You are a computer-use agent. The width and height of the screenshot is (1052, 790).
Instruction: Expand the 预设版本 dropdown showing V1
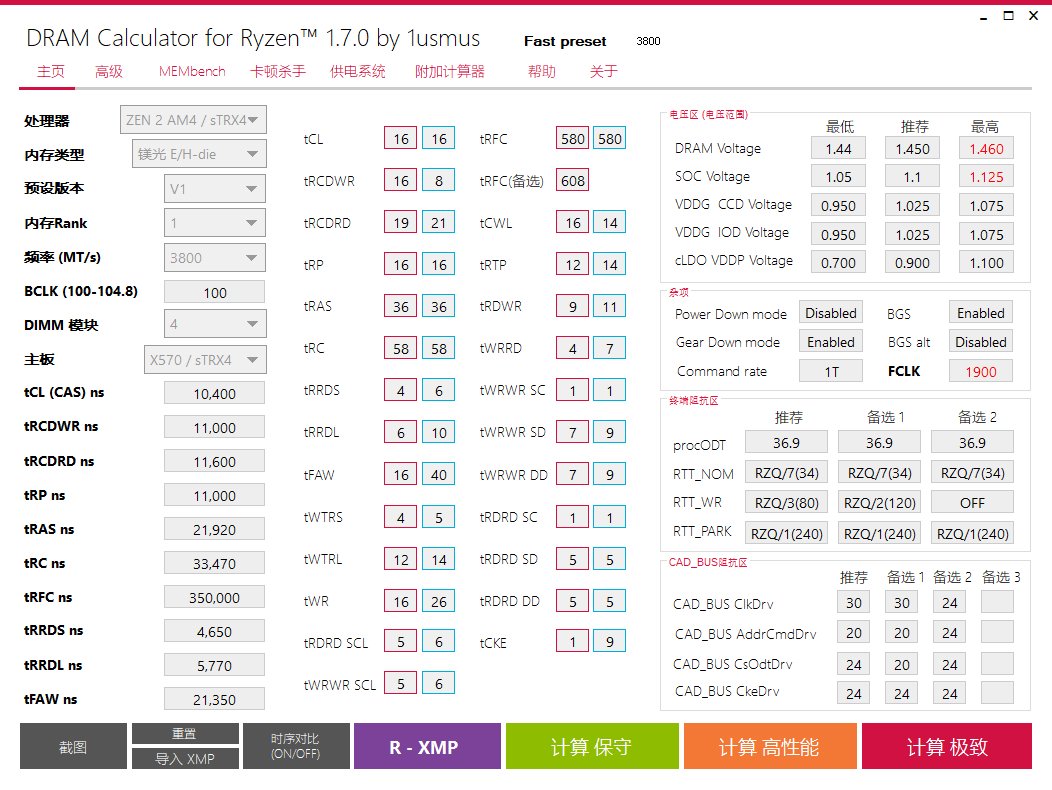(x=215, y=189)
